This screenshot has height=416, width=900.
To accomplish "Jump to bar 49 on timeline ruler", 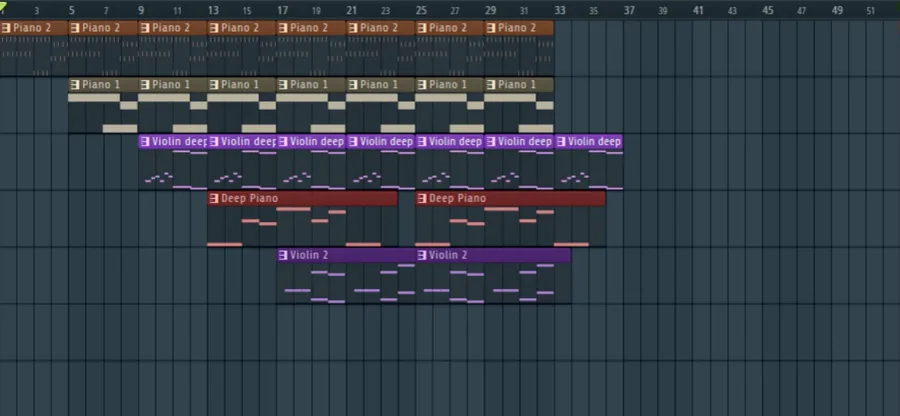I will 837,10.
